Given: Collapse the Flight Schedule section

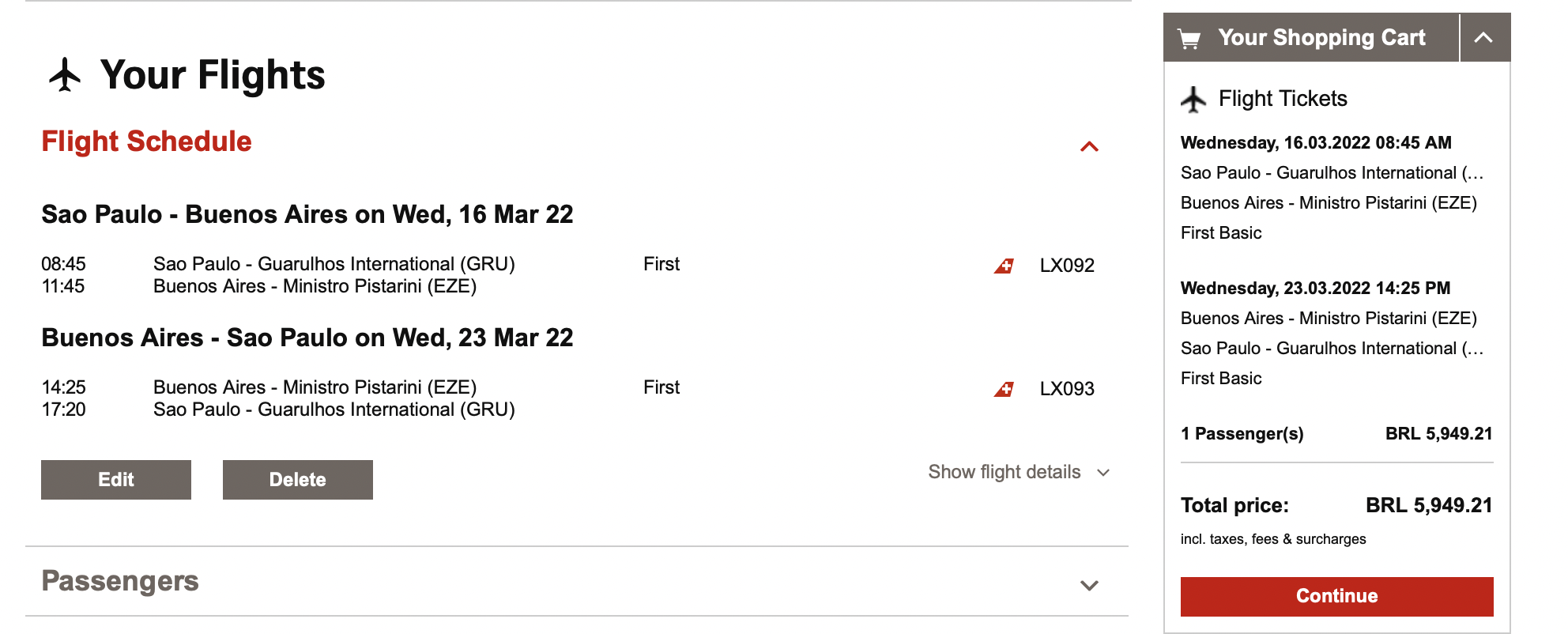Looking at the screenshot, I should tap(1089, 146).
